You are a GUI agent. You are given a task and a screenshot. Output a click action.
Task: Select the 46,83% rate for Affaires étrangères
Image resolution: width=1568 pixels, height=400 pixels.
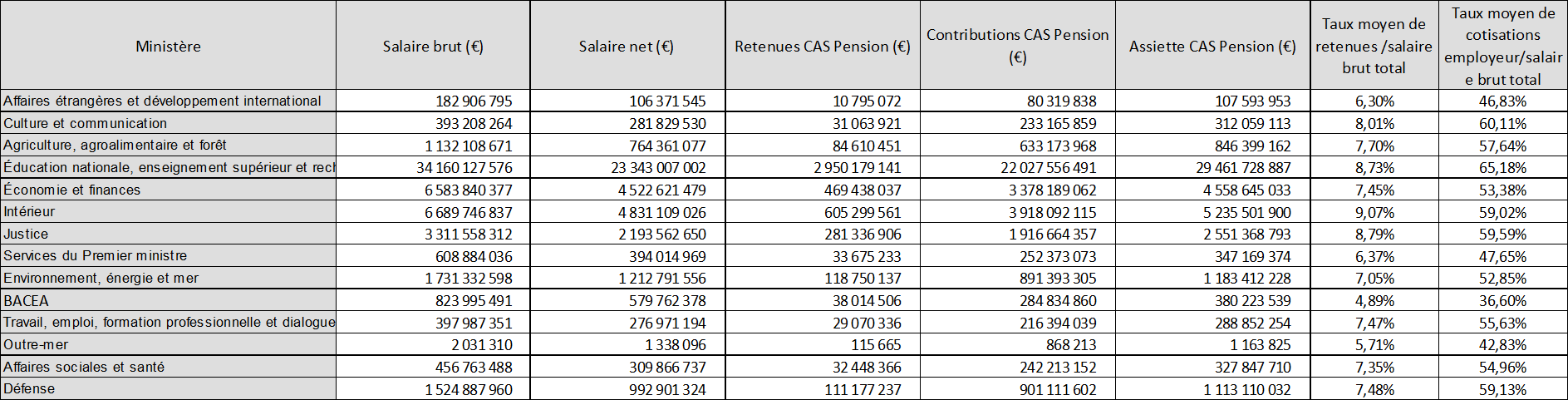tap(1502, 101)
